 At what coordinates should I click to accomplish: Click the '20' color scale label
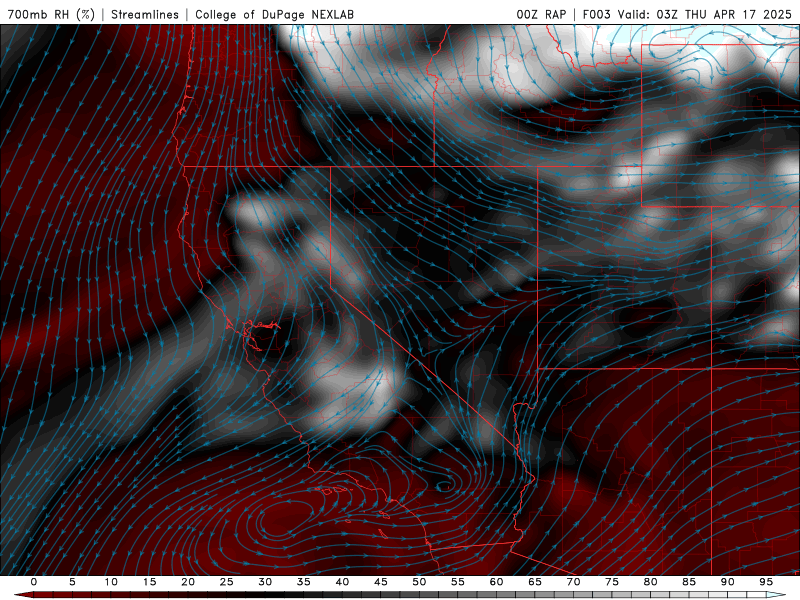(x=188, y=582)
